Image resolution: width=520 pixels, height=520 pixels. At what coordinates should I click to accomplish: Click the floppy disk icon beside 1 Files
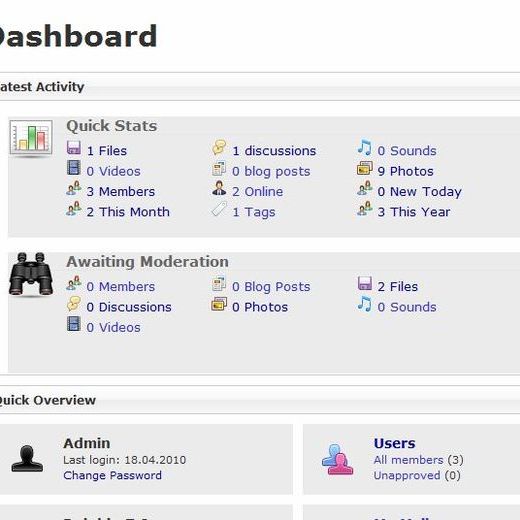coord(74,148)
